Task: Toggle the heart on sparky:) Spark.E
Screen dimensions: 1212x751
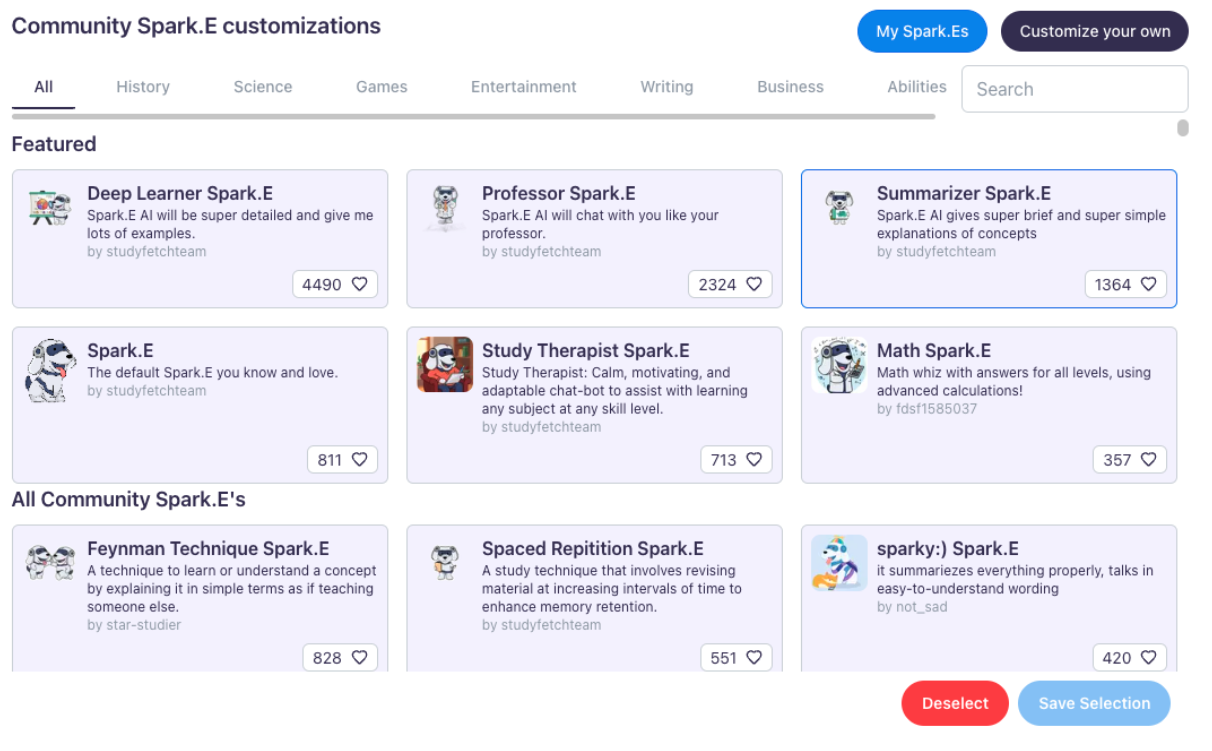Action: pyautogui.click(x=1149, y=657)
